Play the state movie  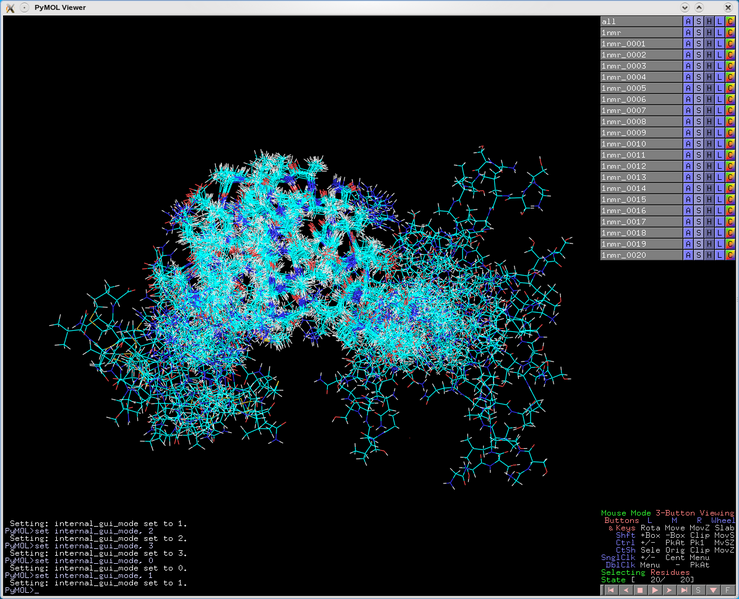[x=657, y=591]
